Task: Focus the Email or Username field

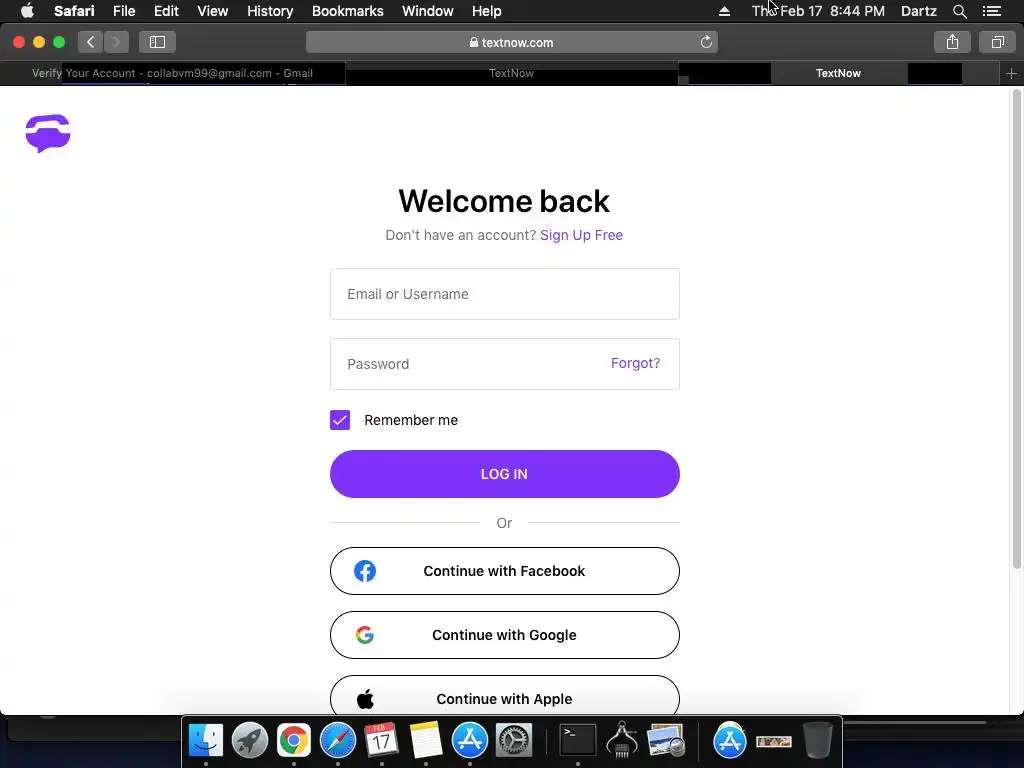Action: [x=505, y=294]
